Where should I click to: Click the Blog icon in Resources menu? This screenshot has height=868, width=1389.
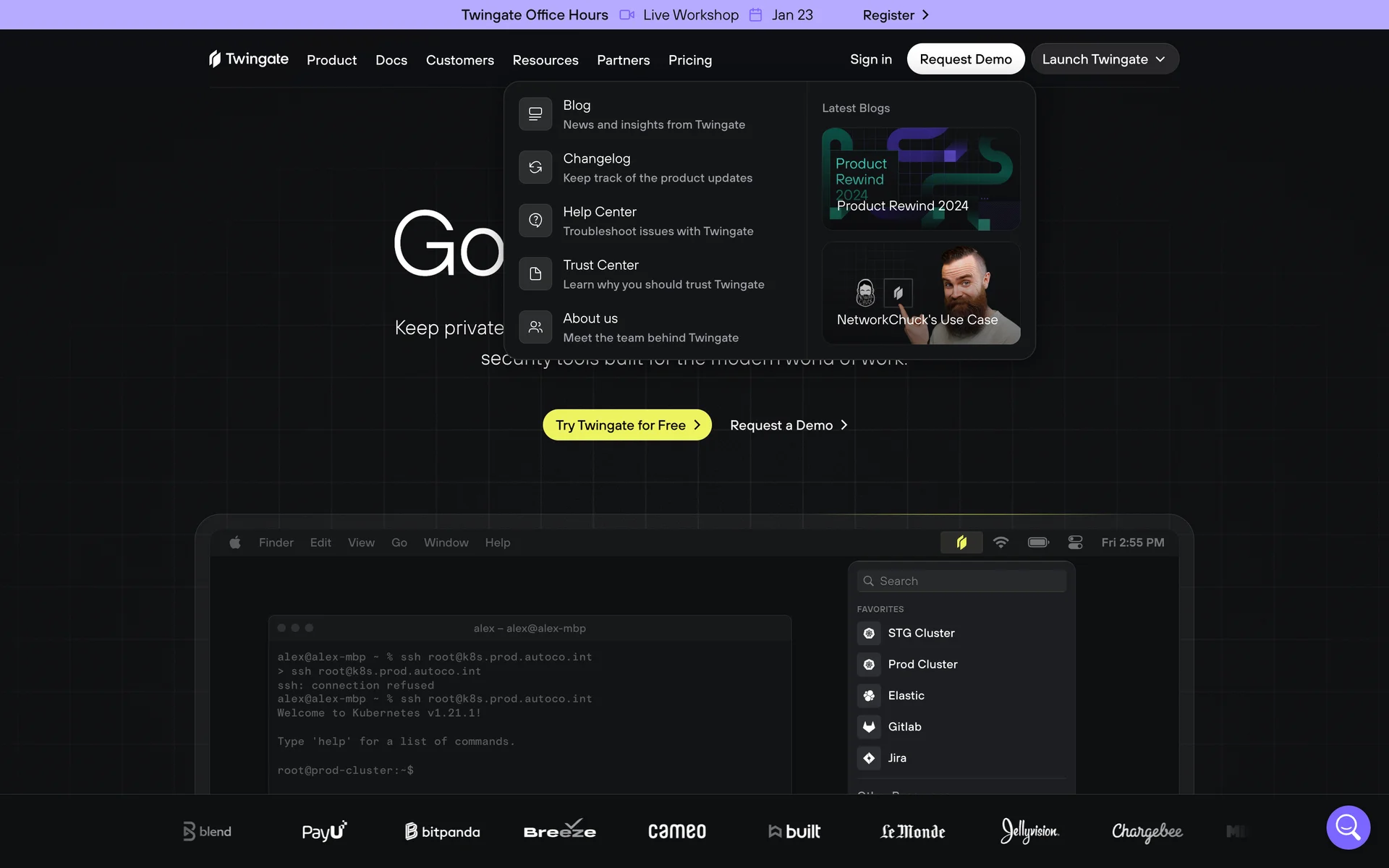pos(535,114)
